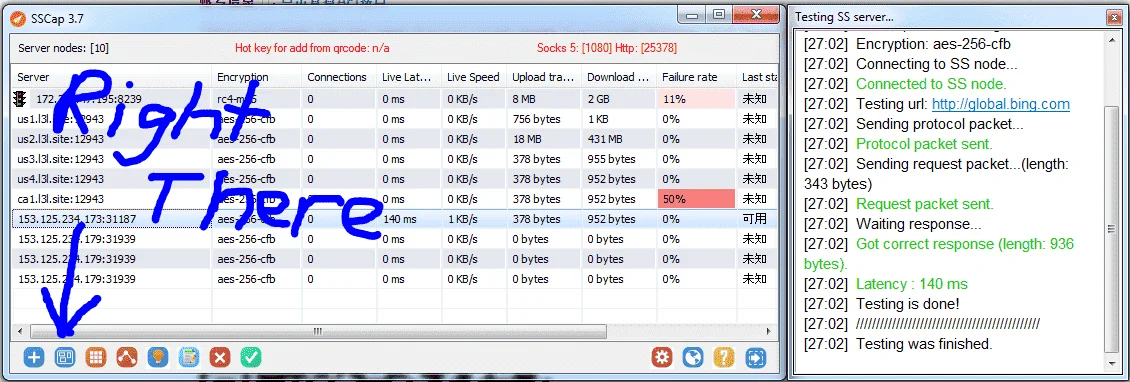Maximize the SSCap 3.7 window
Screen dimensions: 1130x382
coord(719,14)
